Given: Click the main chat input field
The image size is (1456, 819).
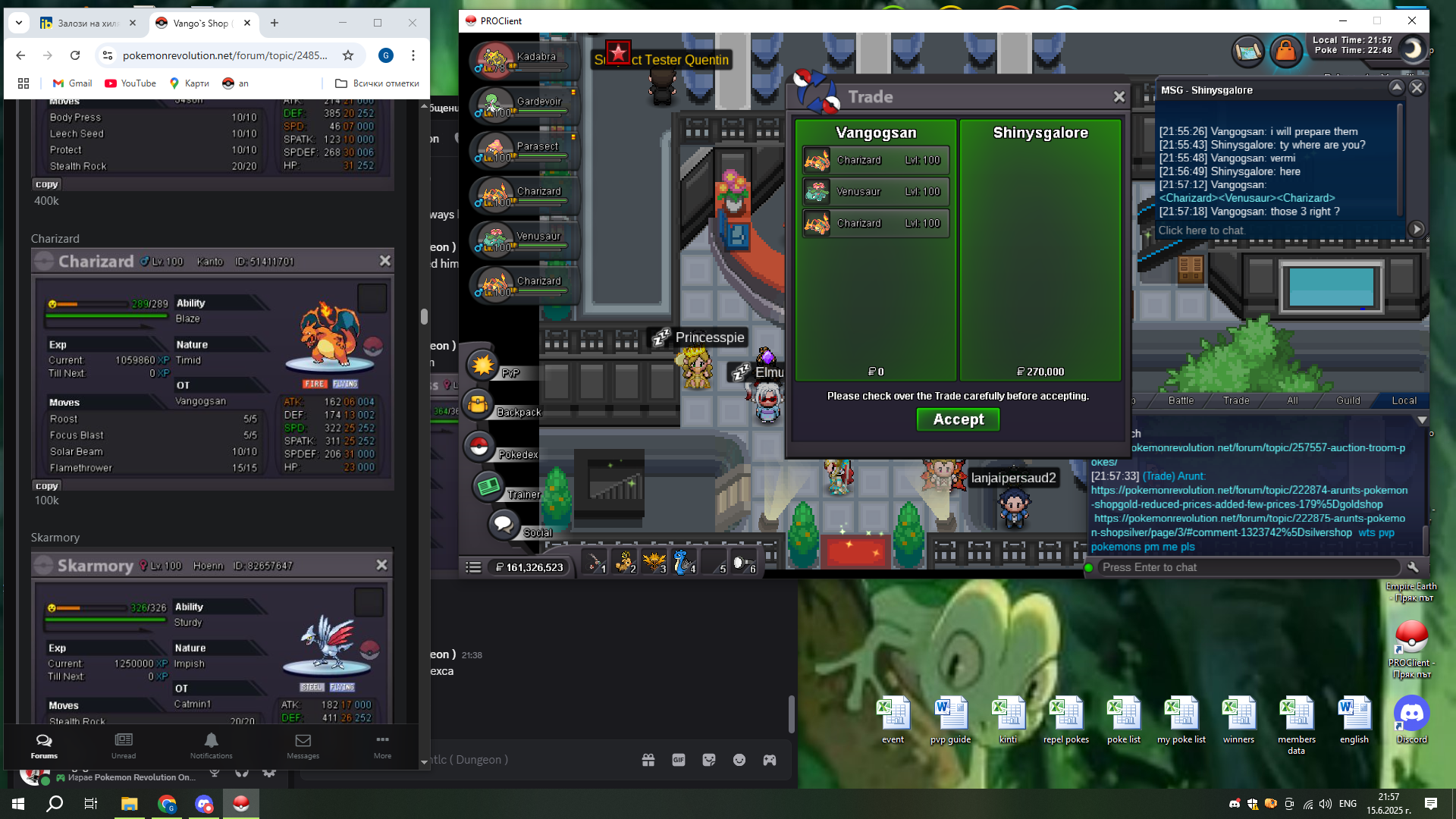Looking at the screenshot, I should (x=1247, y=567).
